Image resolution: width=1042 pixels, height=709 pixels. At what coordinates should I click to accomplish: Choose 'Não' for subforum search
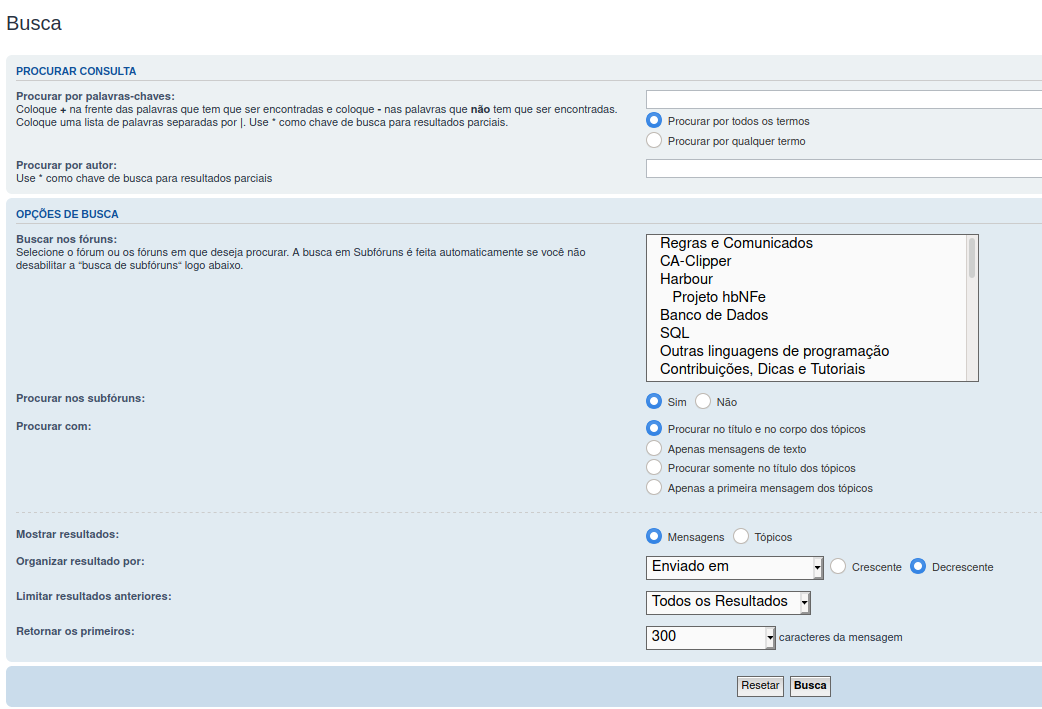[x=703, y=402]
